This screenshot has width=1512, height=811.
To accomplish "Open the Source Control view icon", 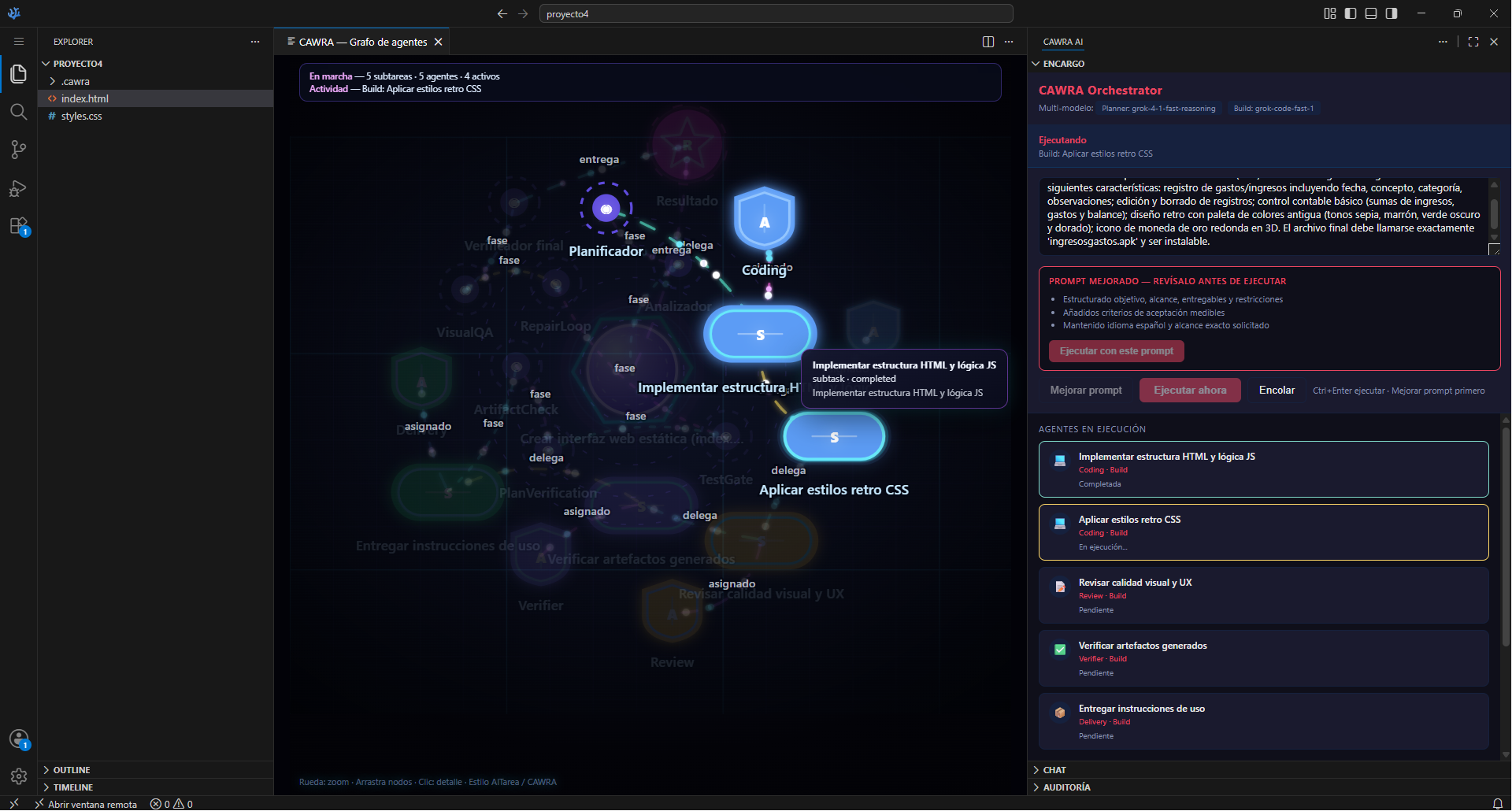I will [18, 150].
